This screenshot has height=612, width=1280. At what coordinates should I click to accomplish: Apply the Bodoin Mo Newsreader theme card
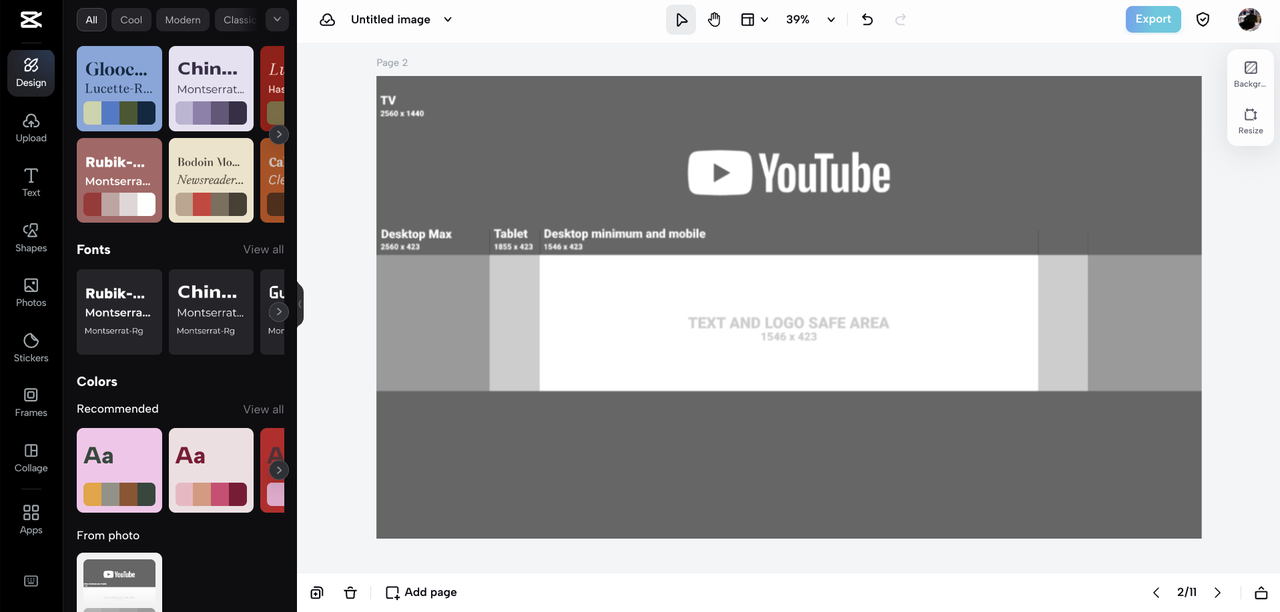coord(211,180)
